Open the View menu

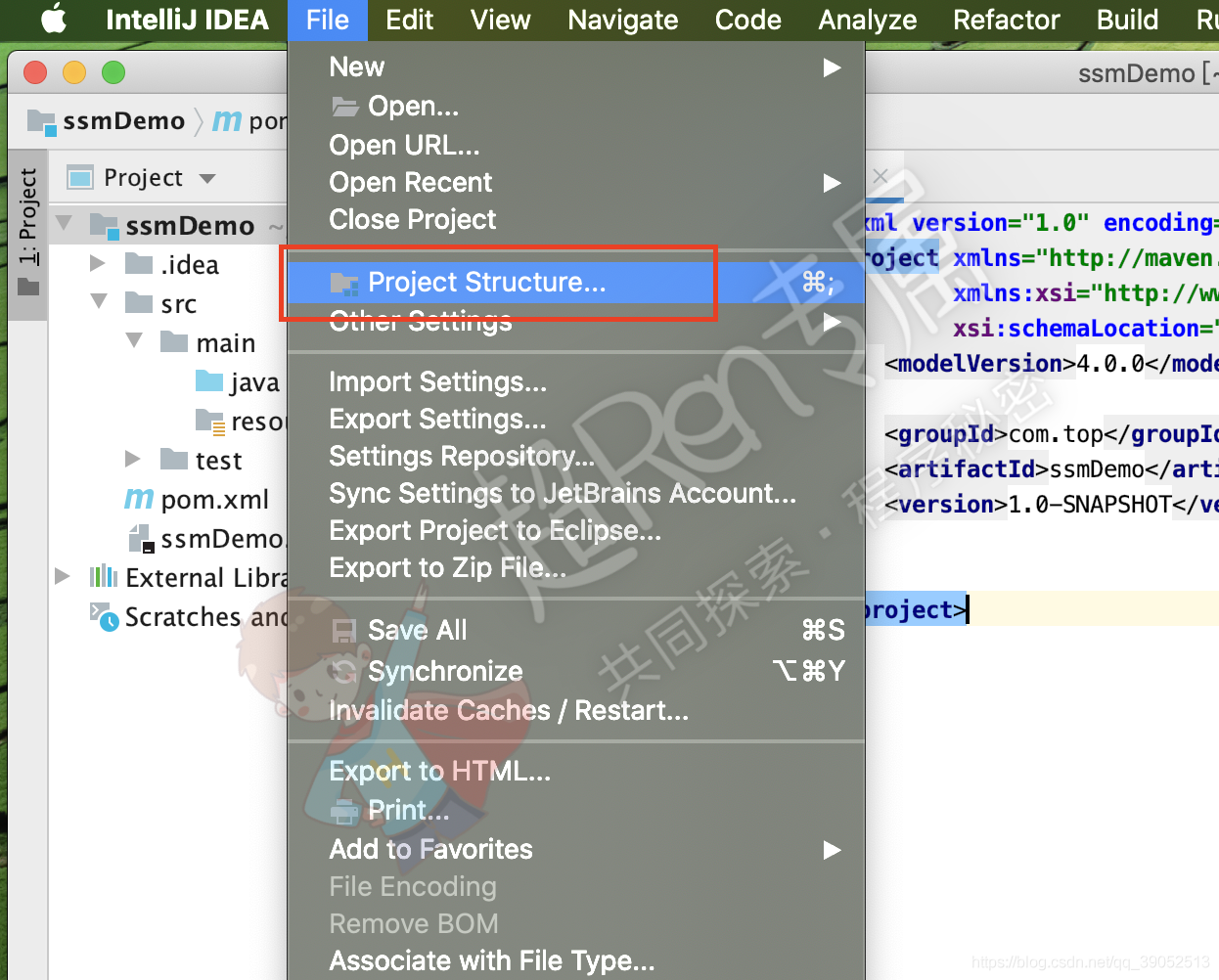[500, 20]
